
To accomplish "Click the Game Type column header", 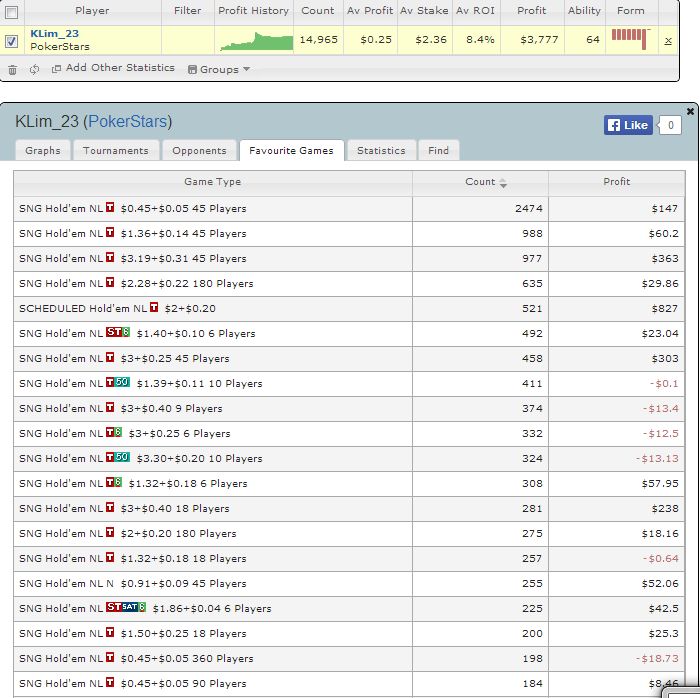I will (x=212, y=182).
